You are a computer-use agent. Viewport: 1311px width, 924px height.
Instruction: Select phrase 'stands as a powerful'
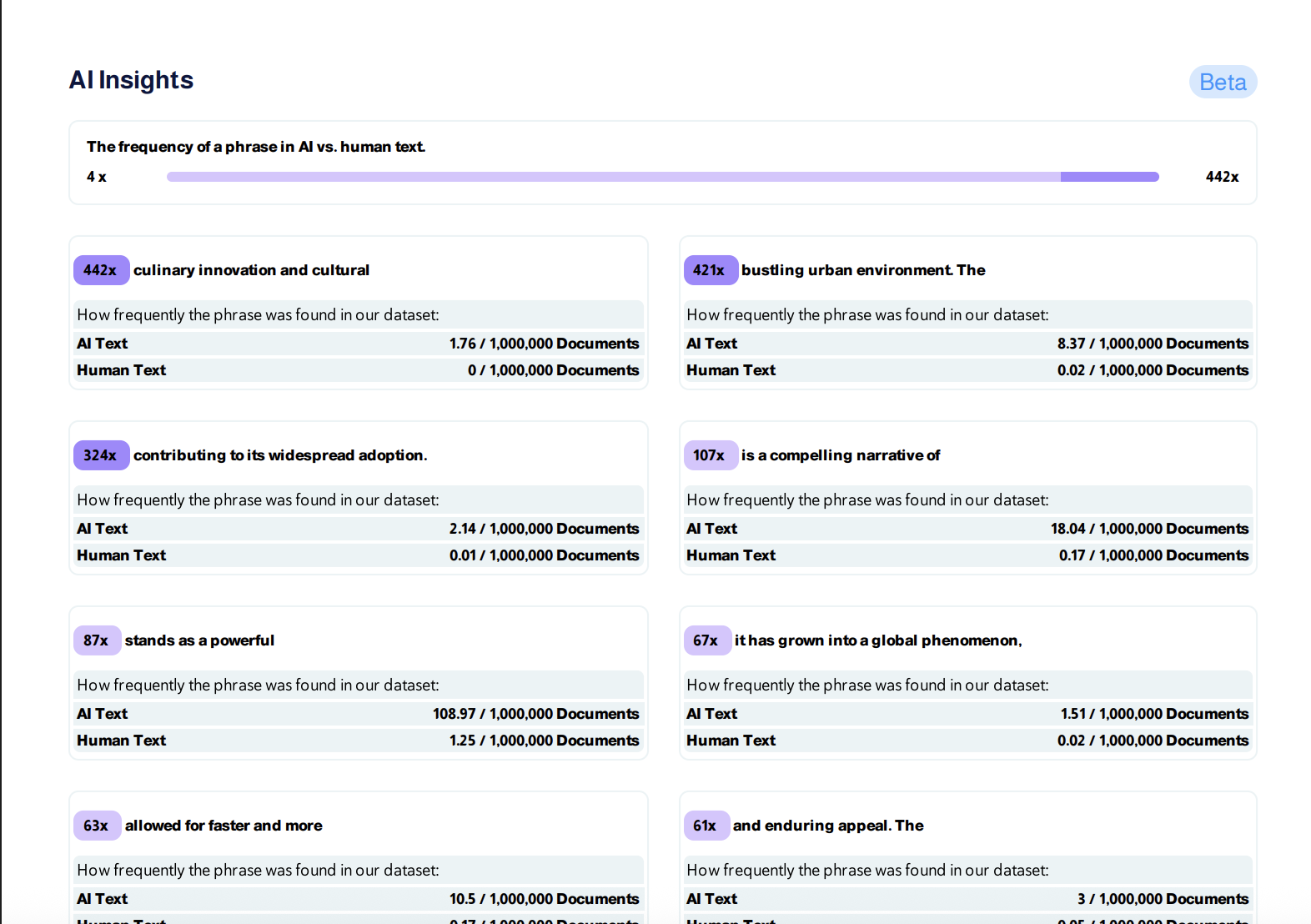(199, 640)
